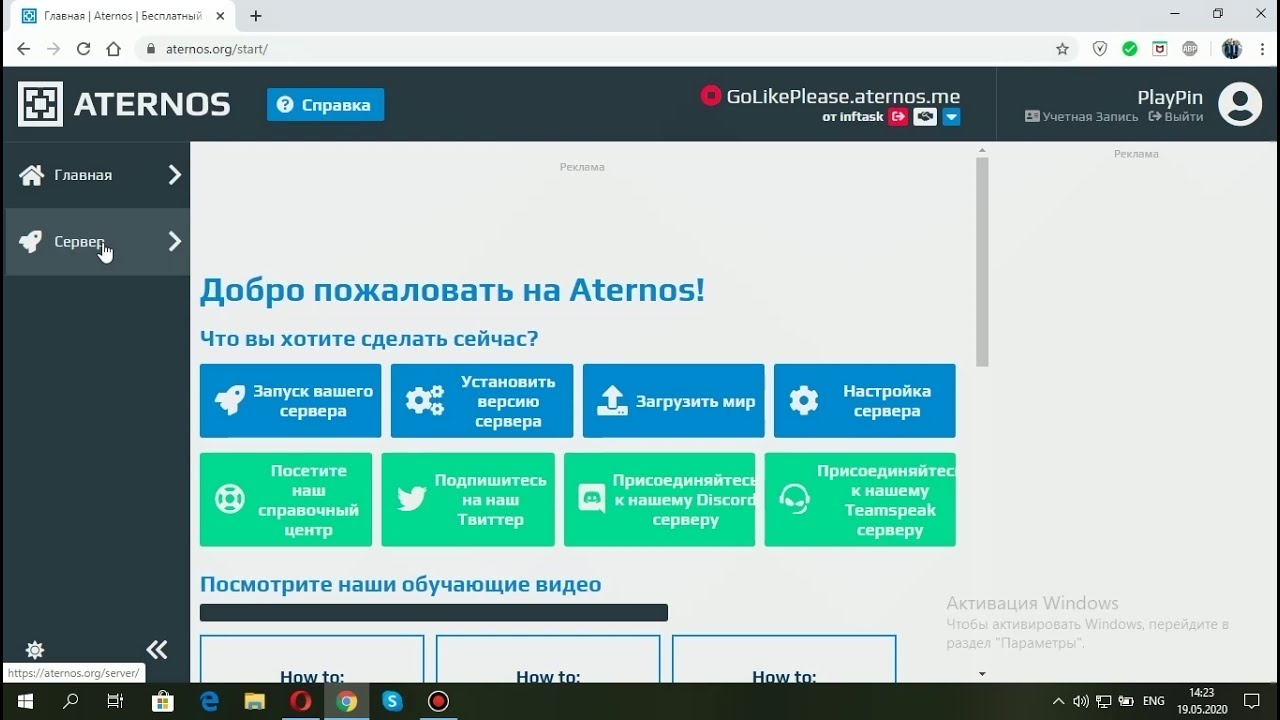This screenshot has height=720, width=1280.
Task: Click the address bar with aternos.org/start/
Action: [607, 48]
